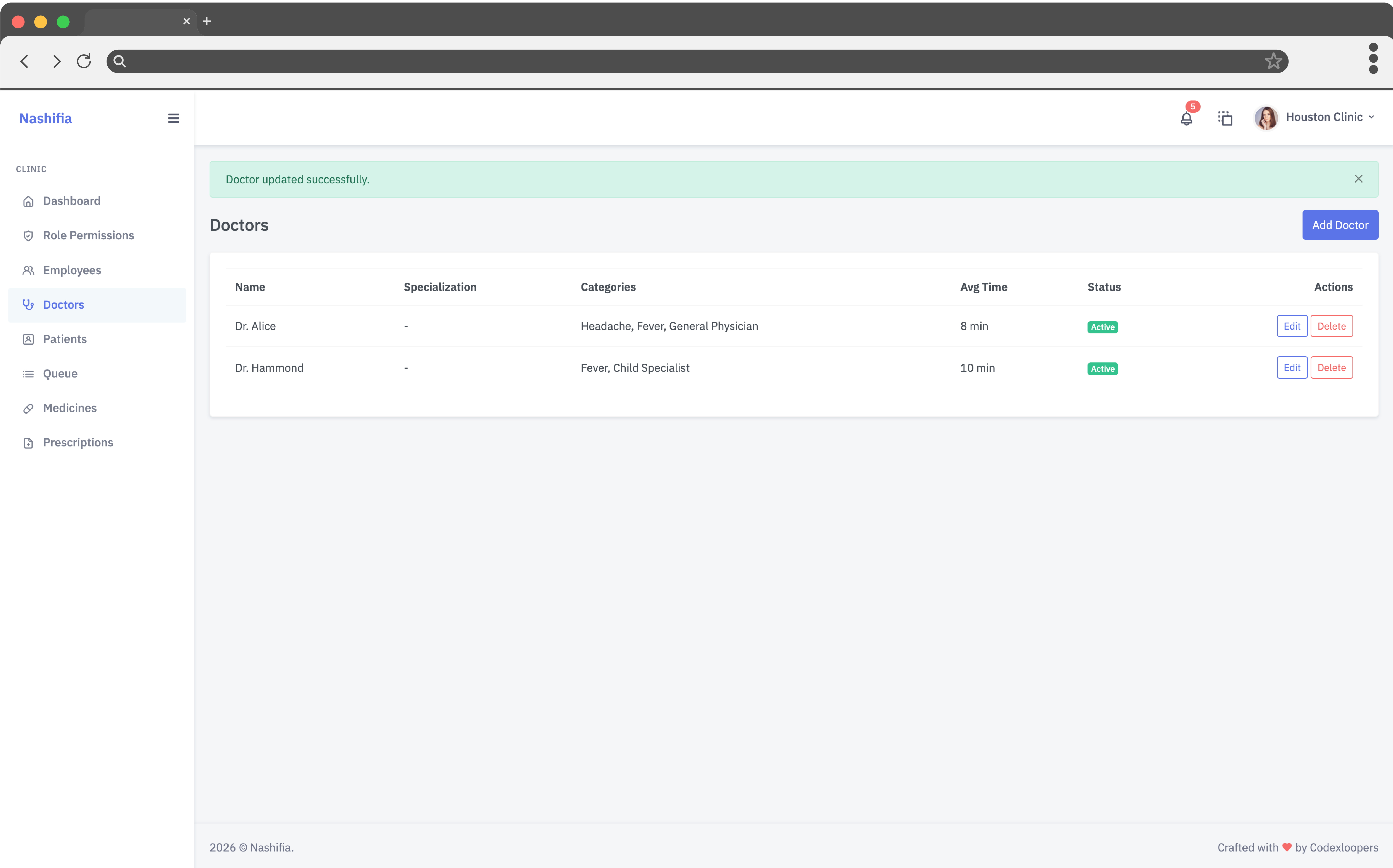Click the Role Permissions shield icon
This screenshot has width=1393, height=868.
(28, 236)
